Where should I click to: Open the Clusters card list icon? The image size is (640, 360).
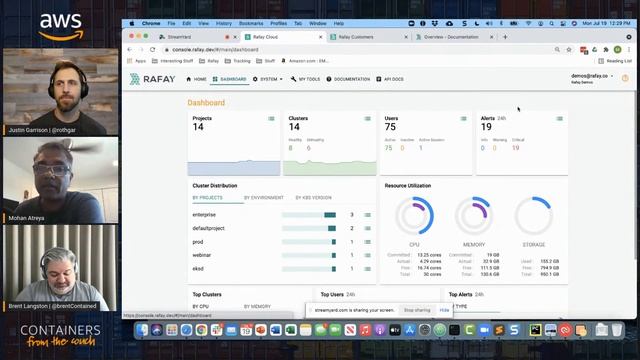pyautogui.click(x=367, y=118)
